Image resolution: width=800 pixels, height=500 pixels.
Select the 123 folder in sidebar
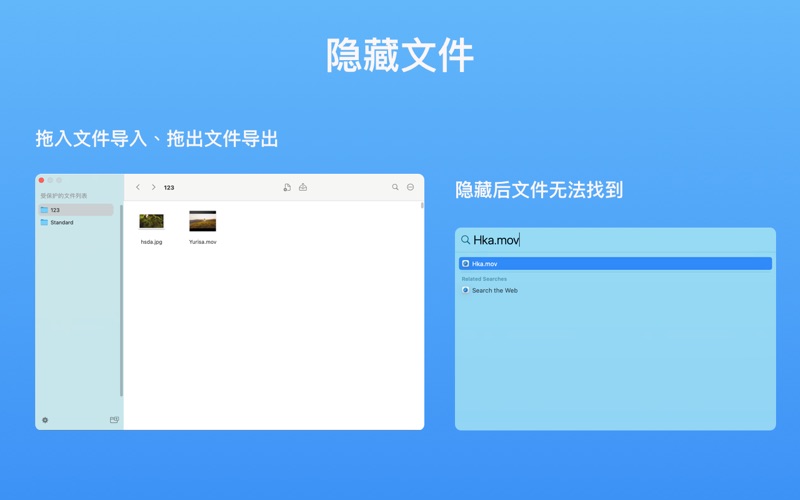pyautogui.click(x=76, y=210)
